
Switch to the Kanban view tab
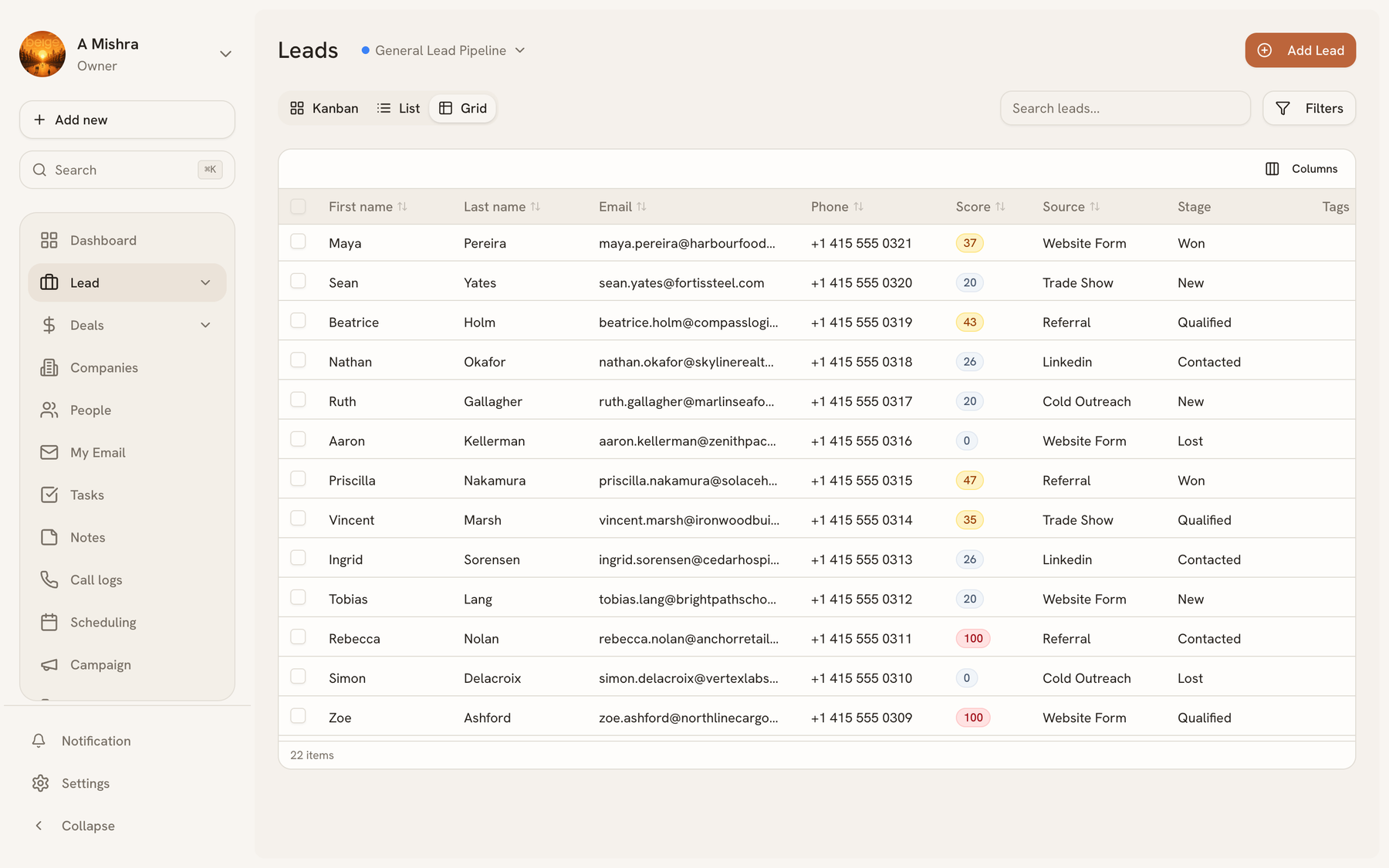324,108
